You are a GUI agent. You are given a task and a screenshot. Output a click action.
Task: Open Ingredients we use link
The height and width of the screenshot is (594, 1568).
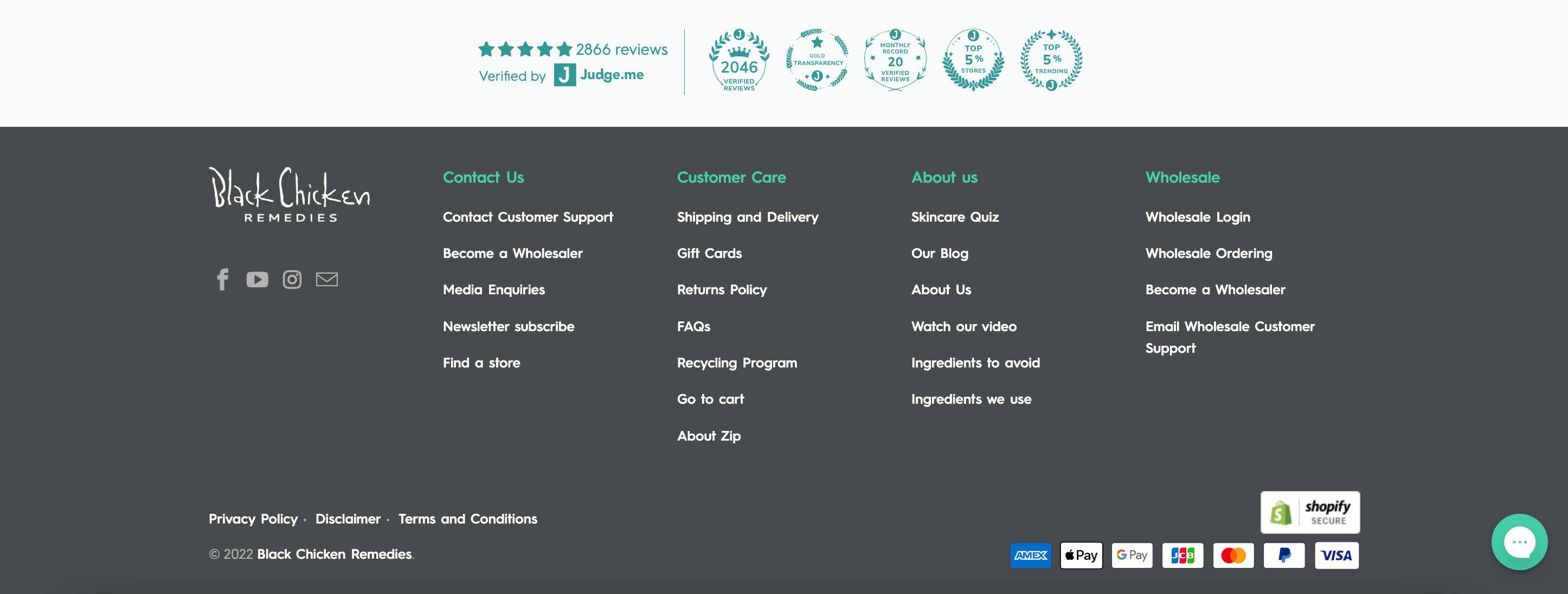pos(971,400)
